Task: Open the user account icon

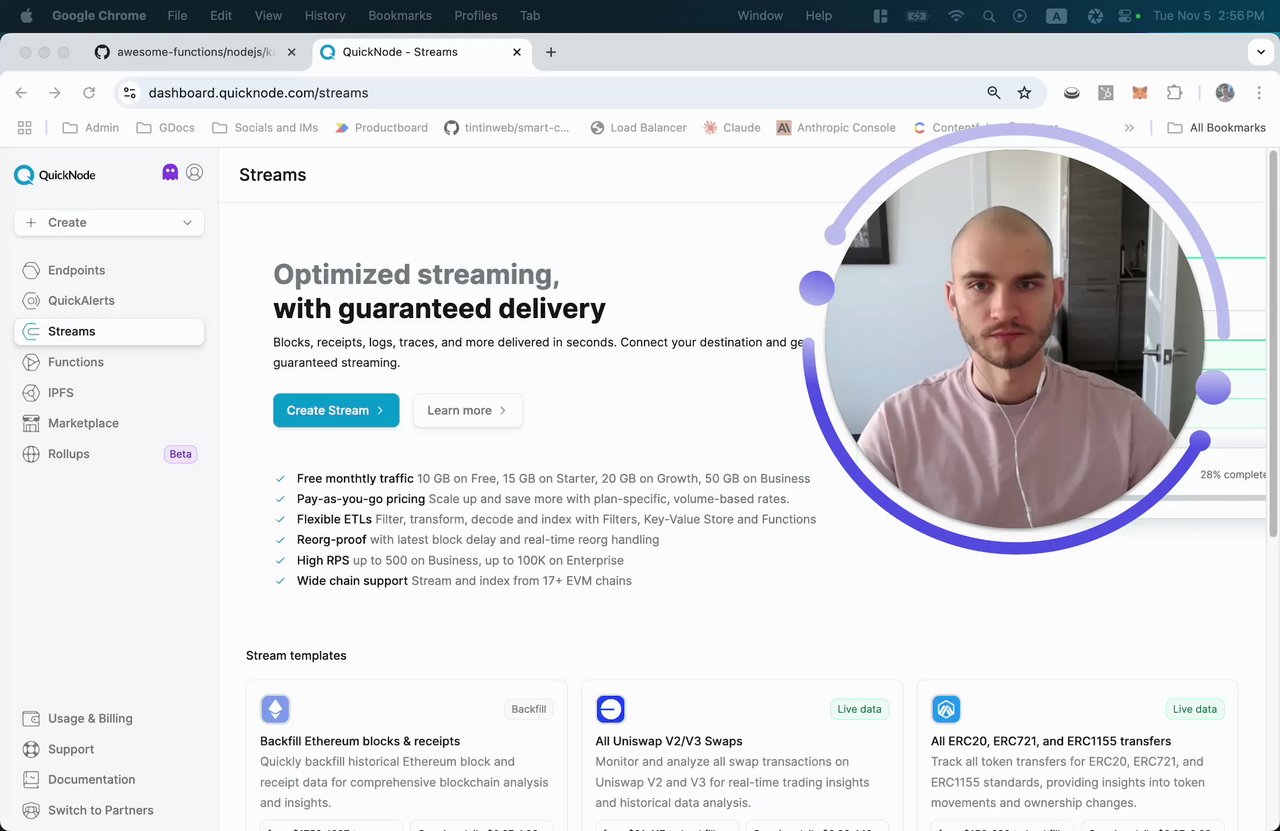Action: [x=195, y=172]
